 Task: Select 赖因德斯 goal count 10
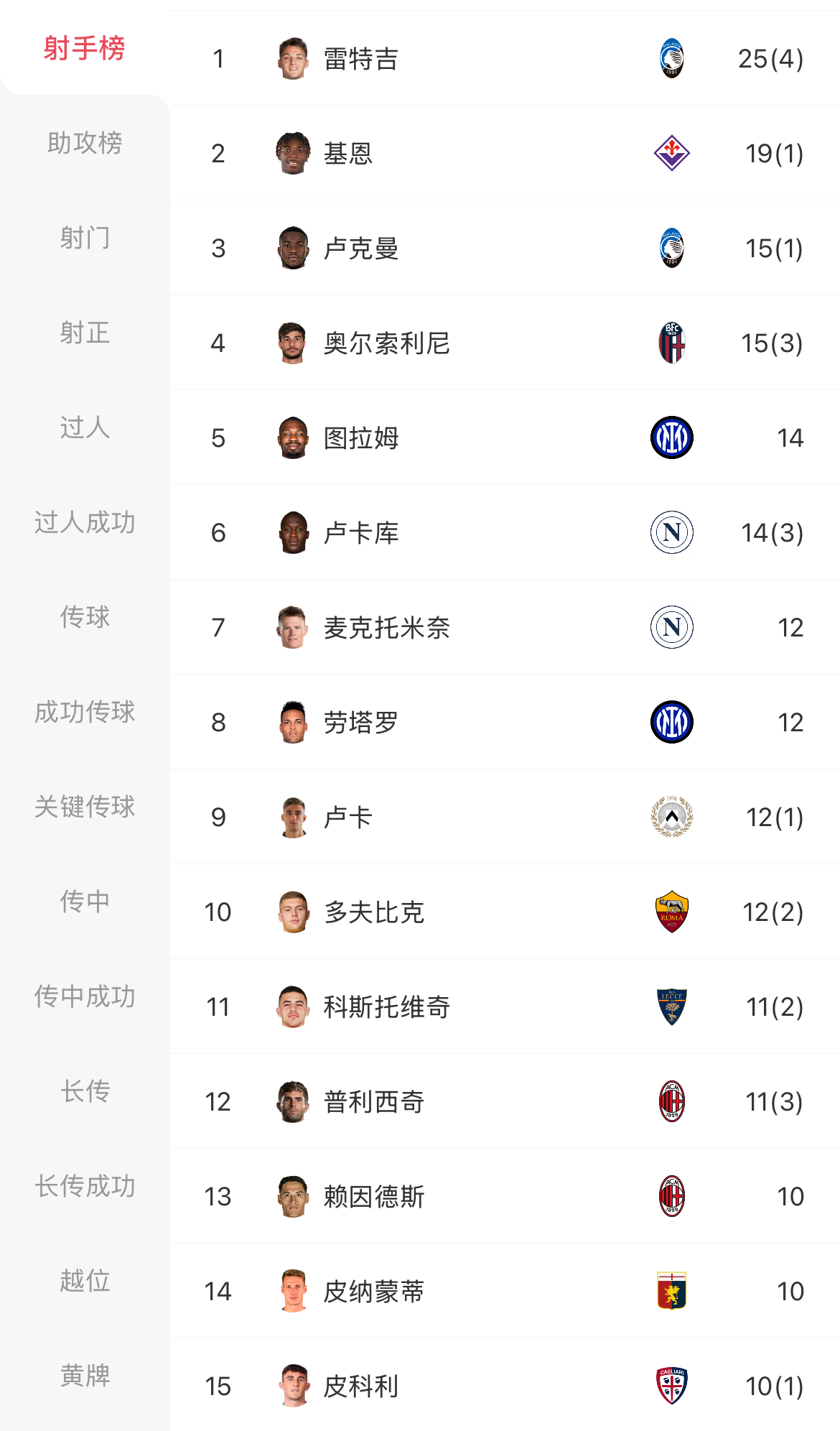click(x=790, y=1197)
